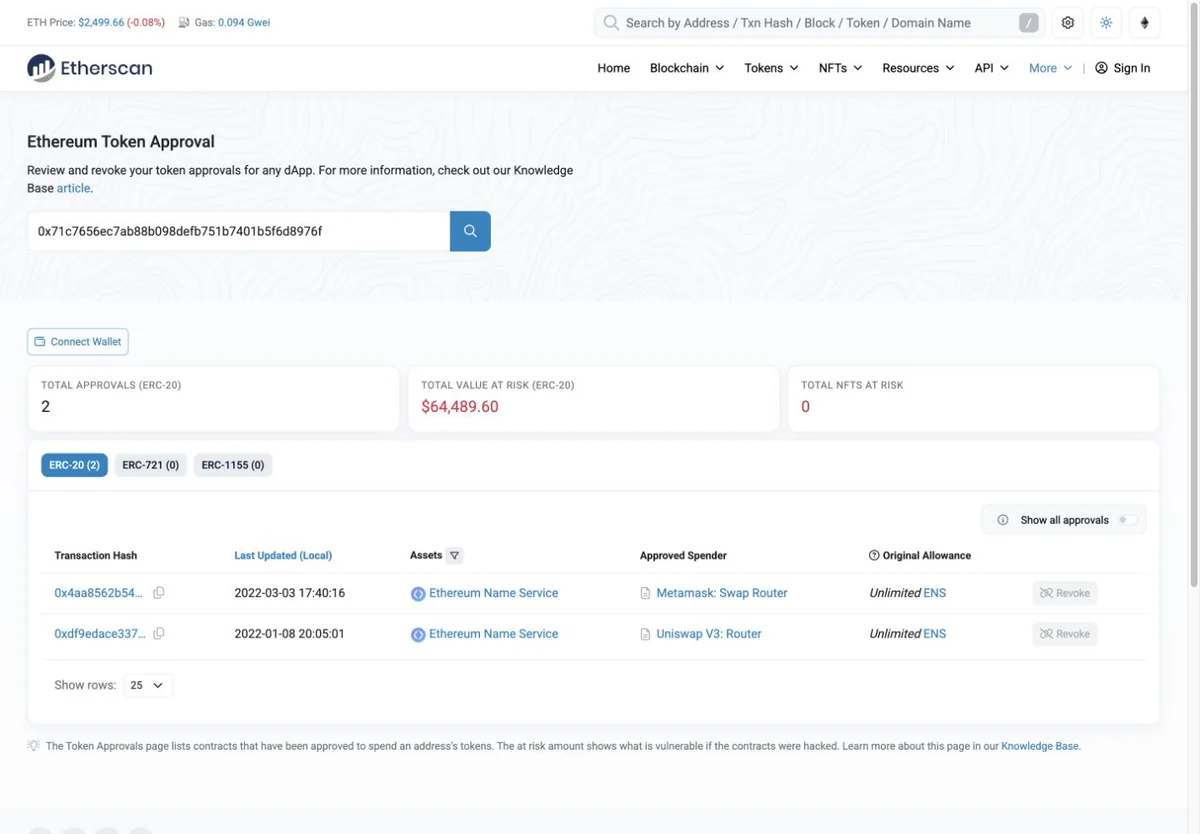Open Uniswap V3: Router spender link

[x=709, y=634]
